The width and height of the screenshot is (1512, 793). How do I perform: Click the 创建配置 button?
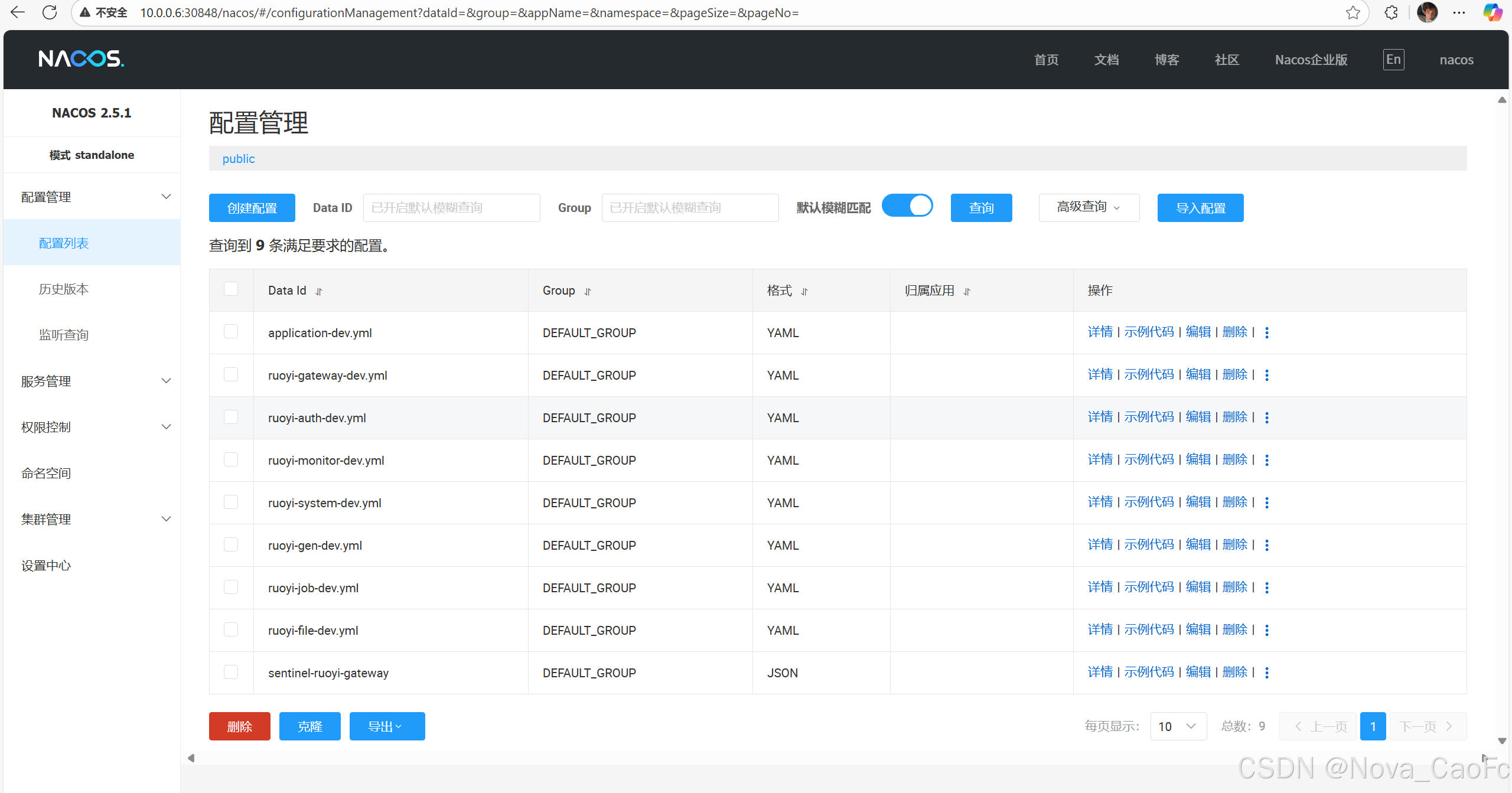252,208
